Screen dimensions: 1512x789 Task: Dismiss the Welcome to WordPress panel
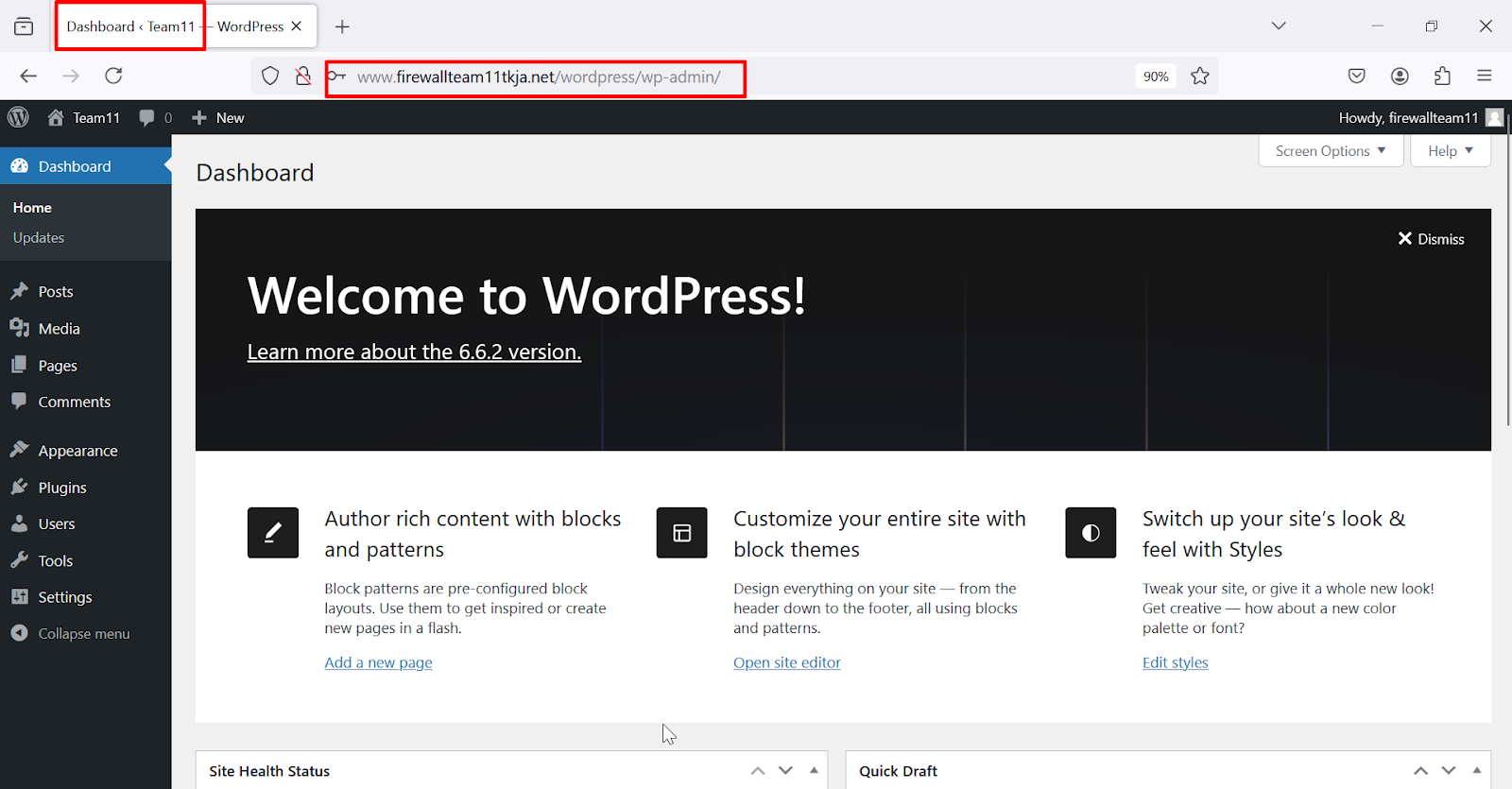click(1431, 239)
